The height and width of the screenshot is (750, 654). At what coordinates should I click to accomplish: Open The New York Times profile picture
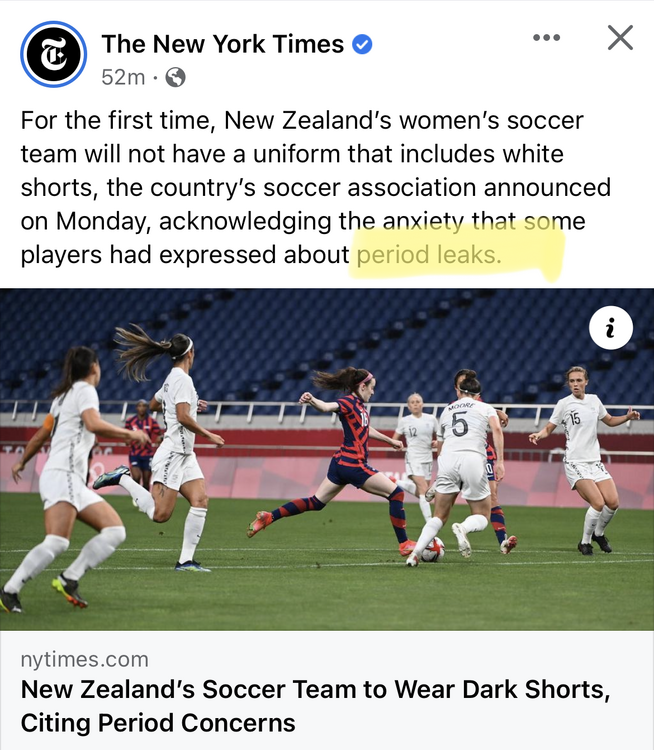(53, 54)
